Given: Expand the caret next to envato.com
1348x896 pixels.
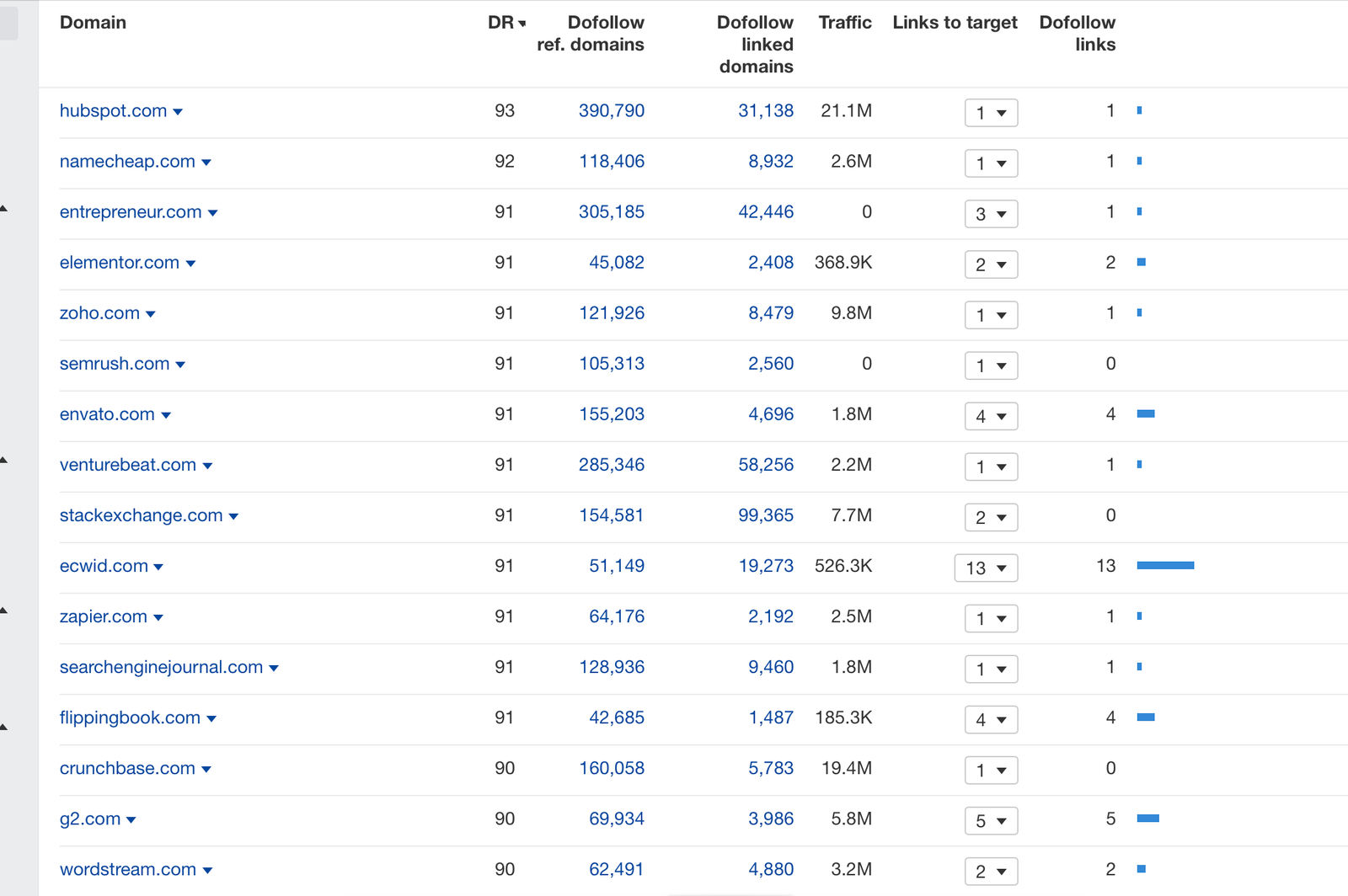Looking at the screenshot, I should pyautogui.click(x=166, y=415).
